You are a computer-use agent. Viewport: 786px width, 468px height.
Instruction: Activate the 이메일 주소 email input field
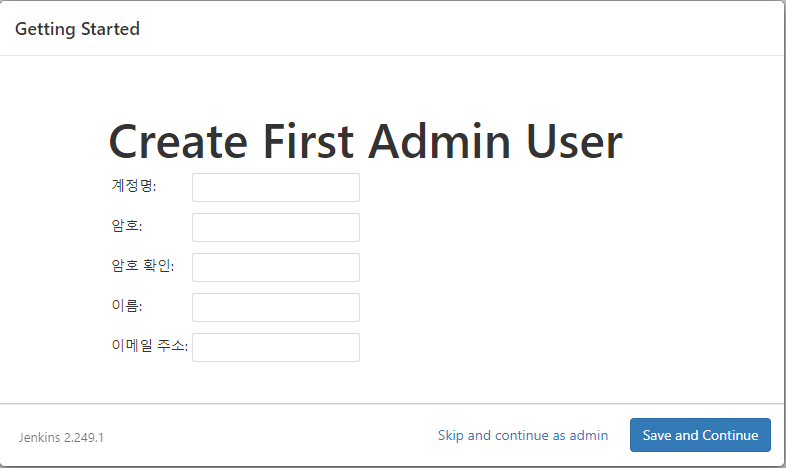tap(276, 348)
